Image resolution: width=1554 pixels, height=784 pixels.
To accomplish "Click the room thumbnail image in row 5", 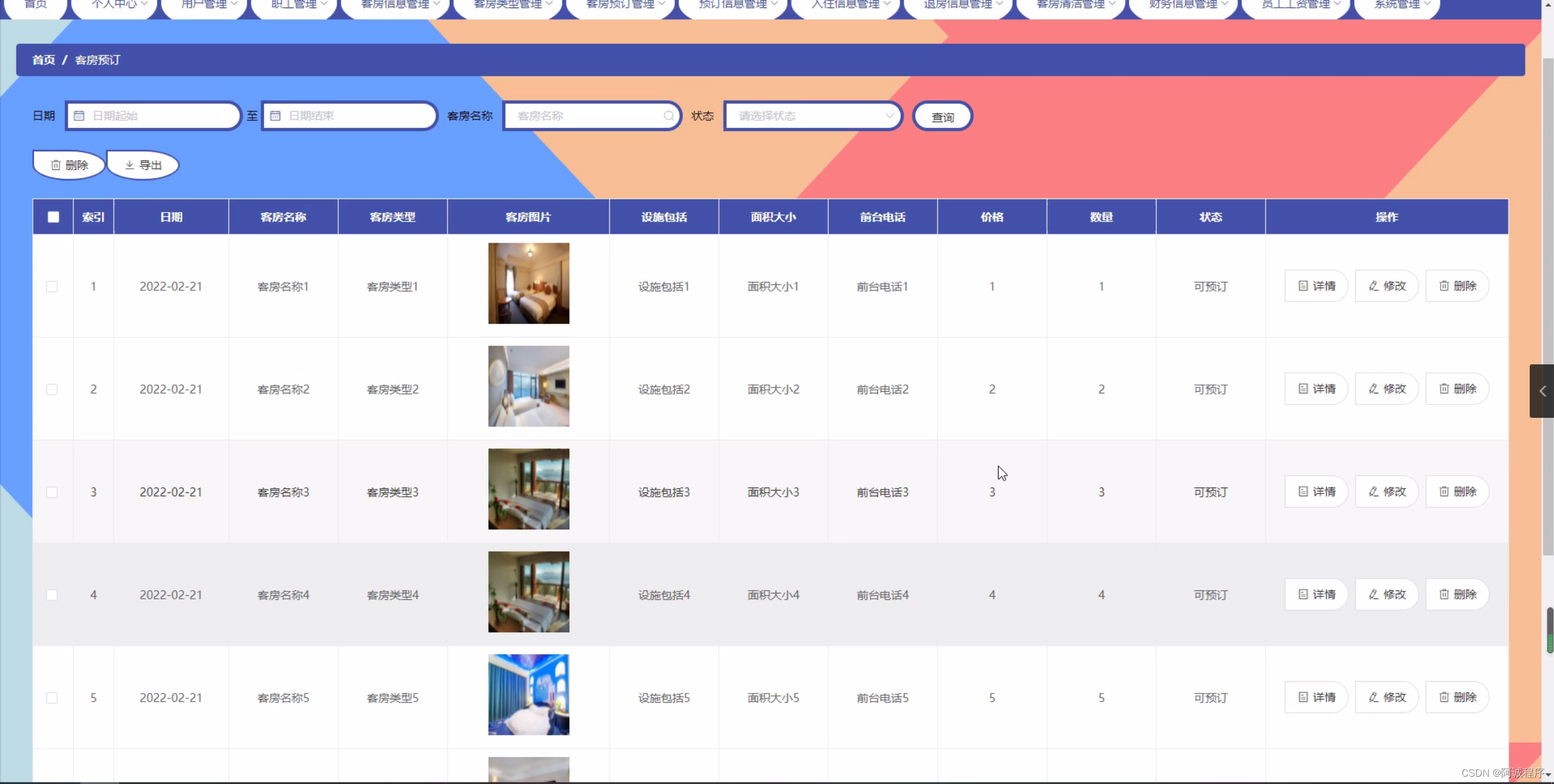I will pos(529,695).
